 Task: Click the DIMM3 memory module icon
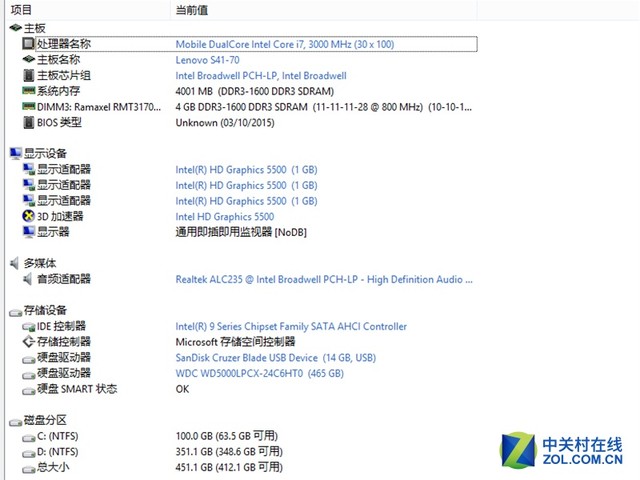[x=29, y=107]
